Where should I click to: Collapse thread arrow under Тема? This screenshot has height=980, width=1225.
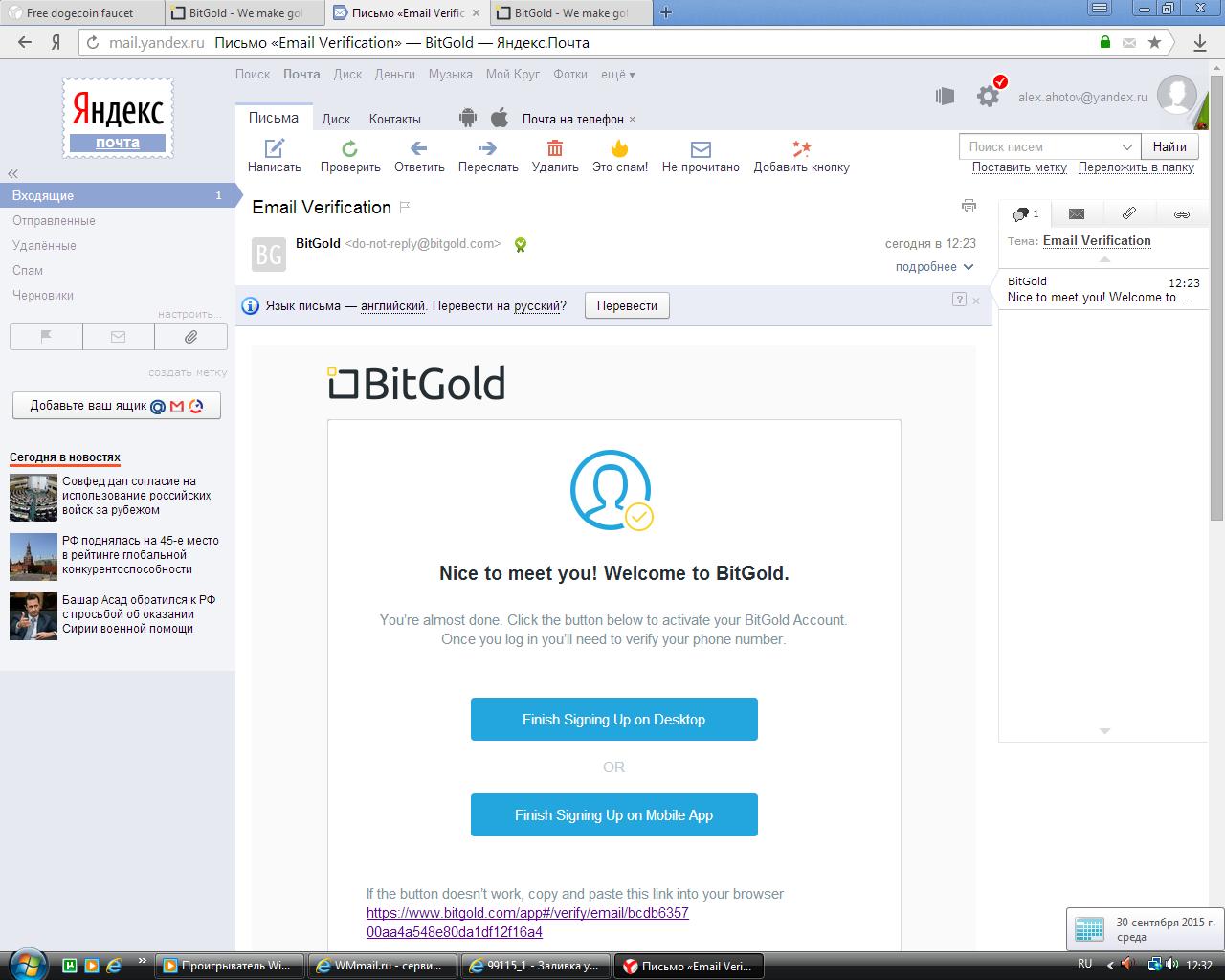[1104, 259]
